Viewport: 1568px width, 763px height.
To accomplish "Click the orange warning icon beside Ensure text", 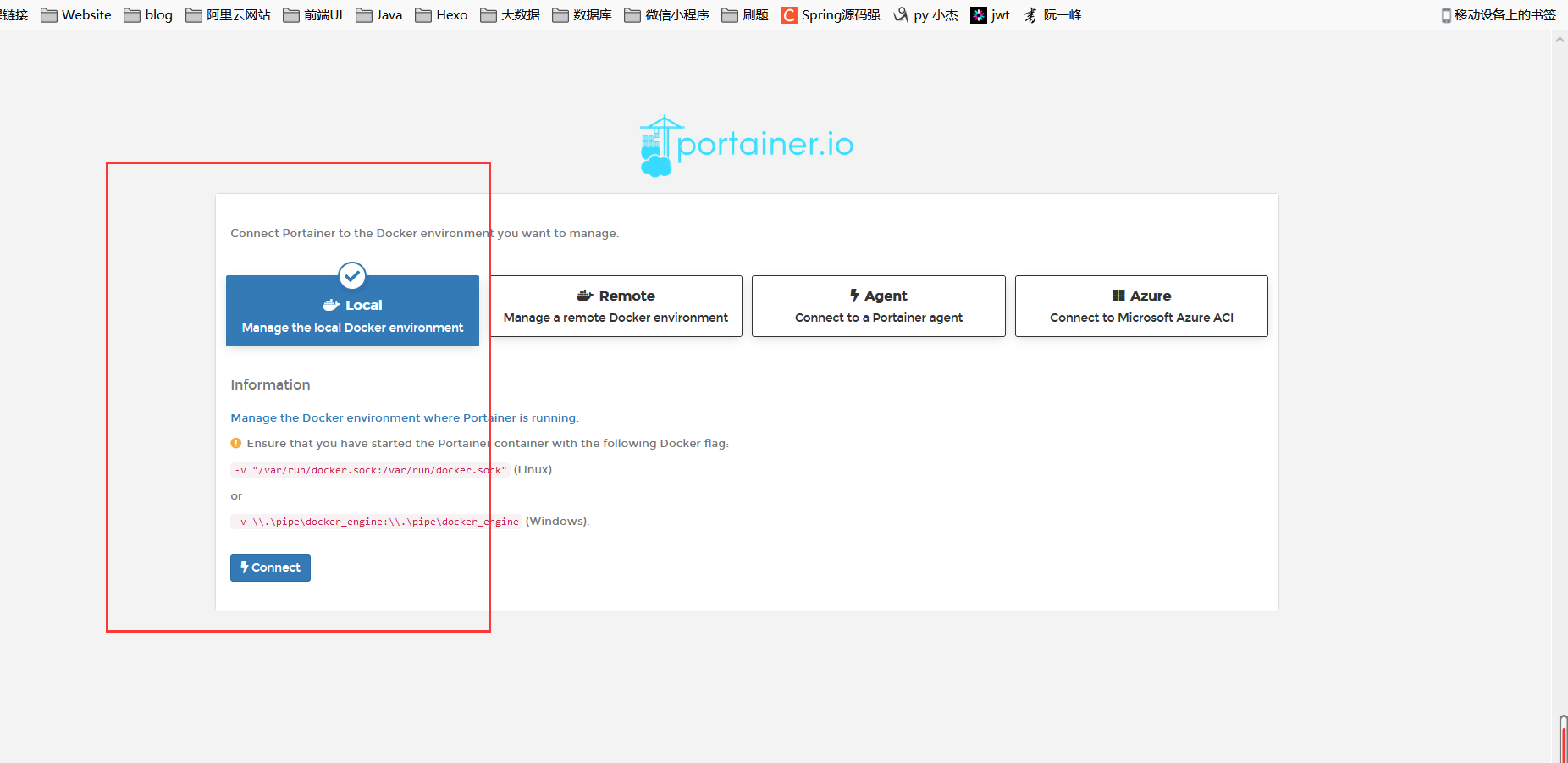I will [236, 443].
